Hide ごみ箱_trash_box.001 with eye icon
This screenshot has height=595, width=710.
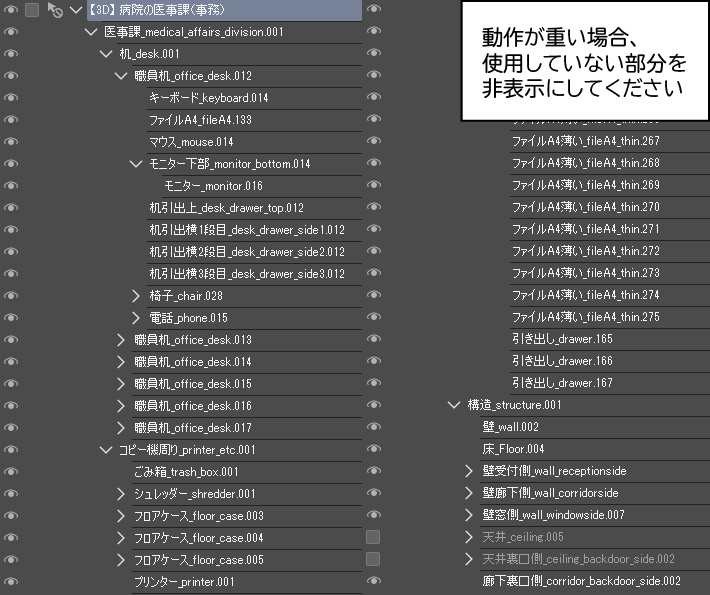pyautogui.click(x=11, y=471)
